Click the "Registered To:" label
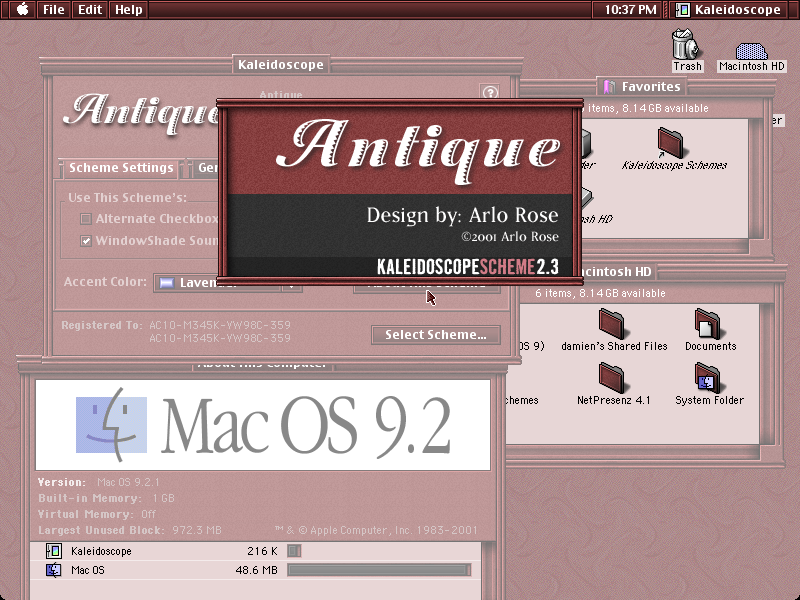Viewport: 800px width, 600px height. point(102,326)
